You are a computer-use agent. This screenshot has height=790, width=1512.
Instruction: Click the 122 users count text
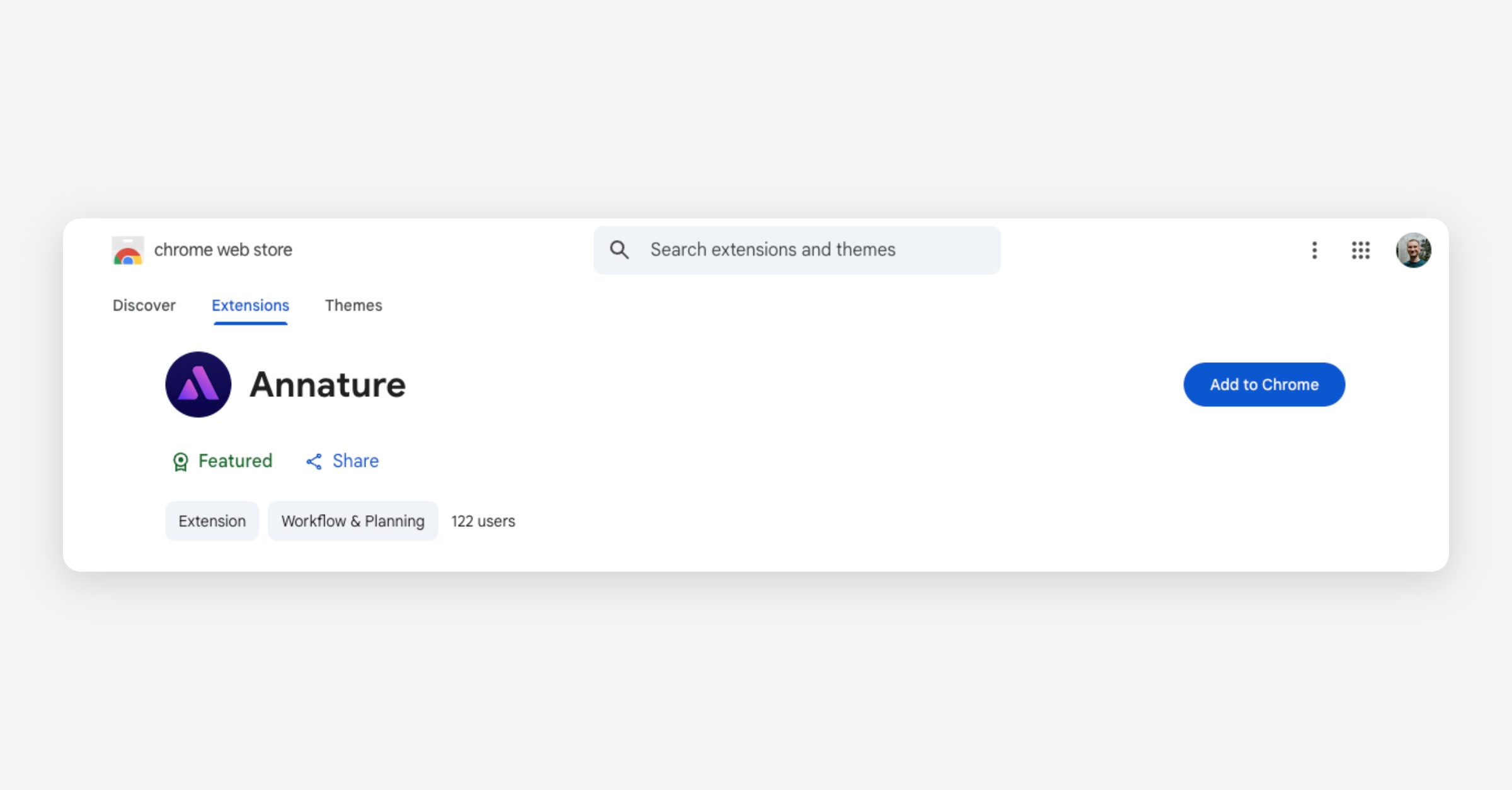pos(483,521)
